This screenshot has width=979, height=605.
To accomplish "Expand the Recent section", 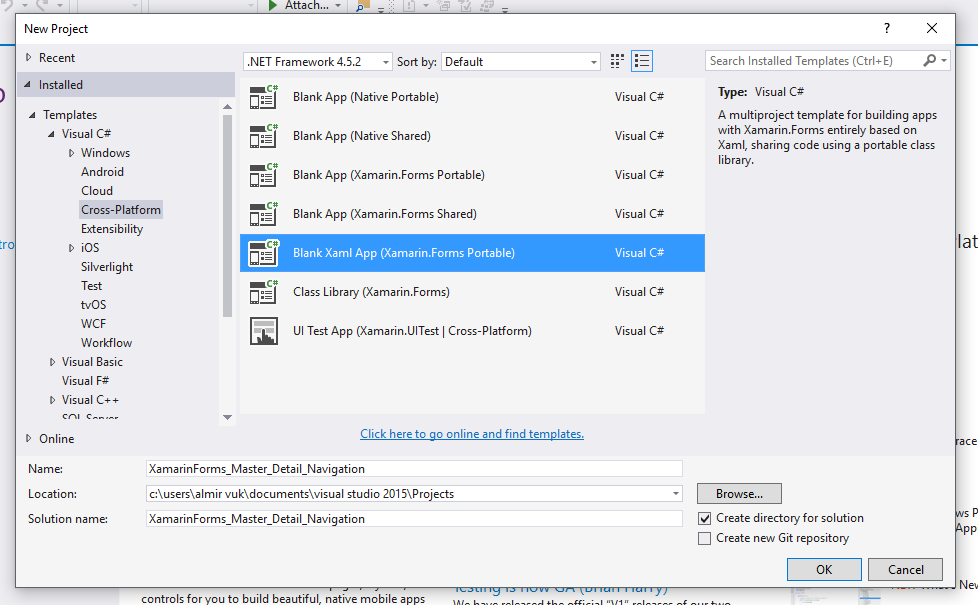I will (x=29, y=57).
